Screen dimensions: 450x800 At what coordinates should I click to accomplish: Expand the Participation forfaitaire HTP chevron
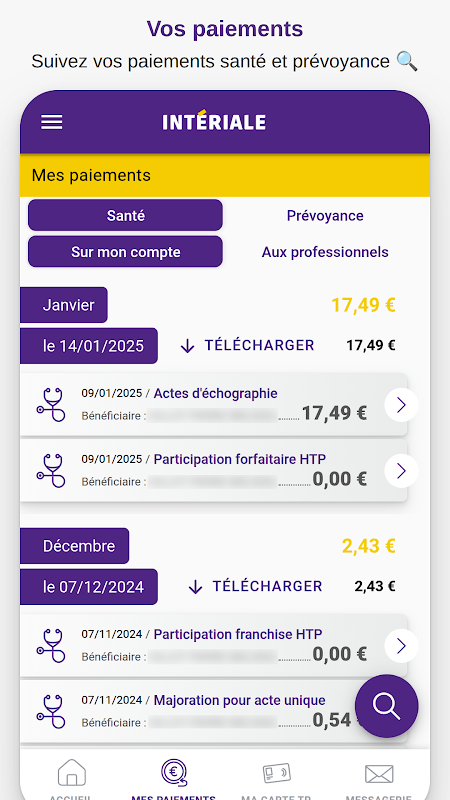[401, 470]
